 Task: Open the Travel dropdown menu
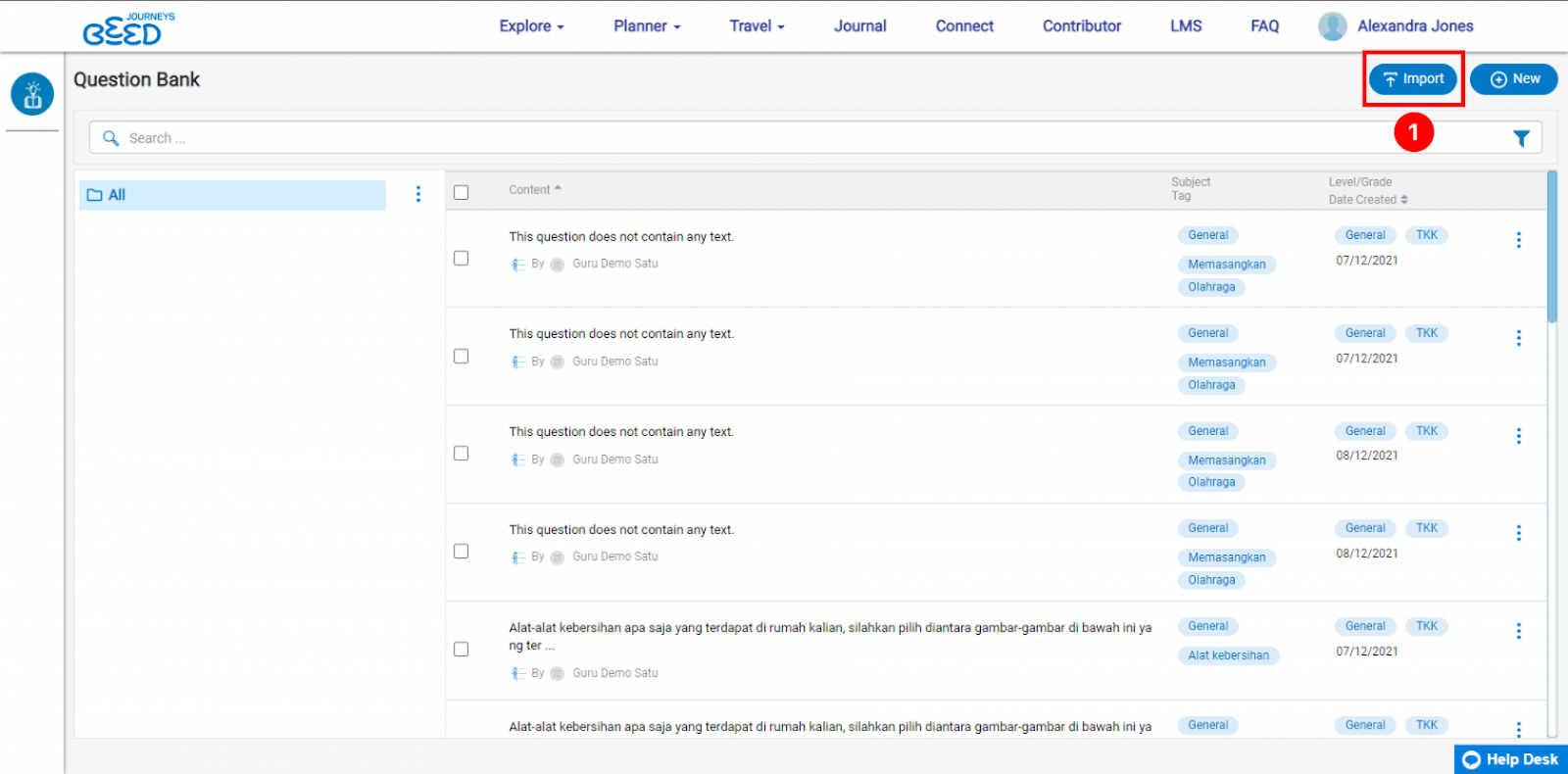757,26
